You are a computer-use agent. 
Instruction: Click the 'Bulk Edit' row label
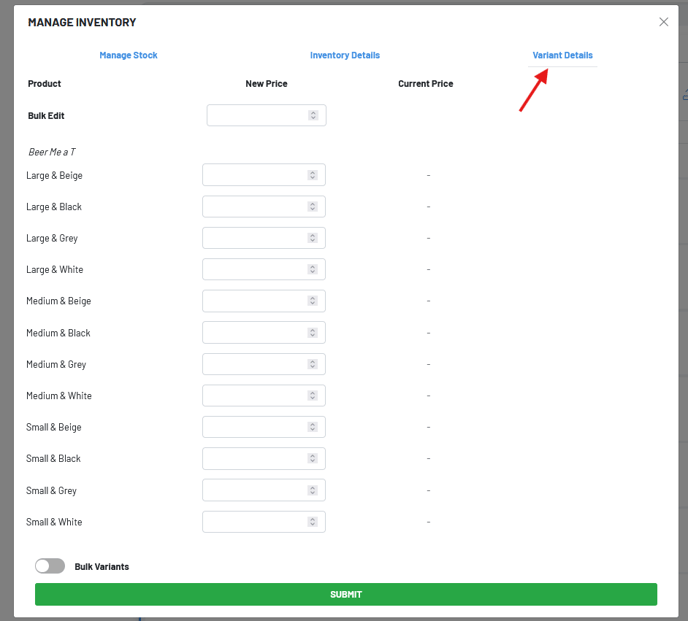tap(46, 116)
